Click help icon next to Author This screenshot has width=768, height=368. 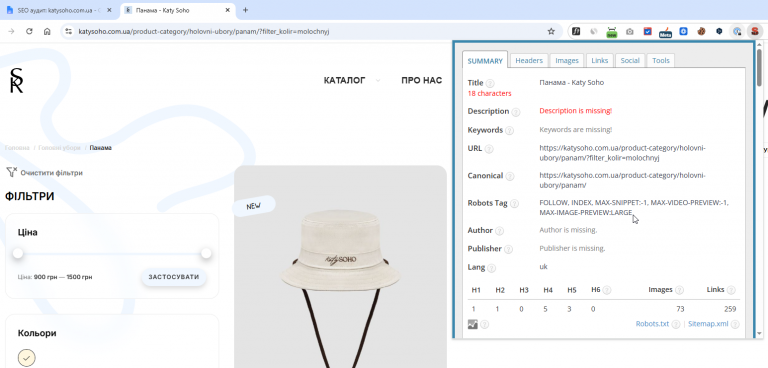[499, 231]
